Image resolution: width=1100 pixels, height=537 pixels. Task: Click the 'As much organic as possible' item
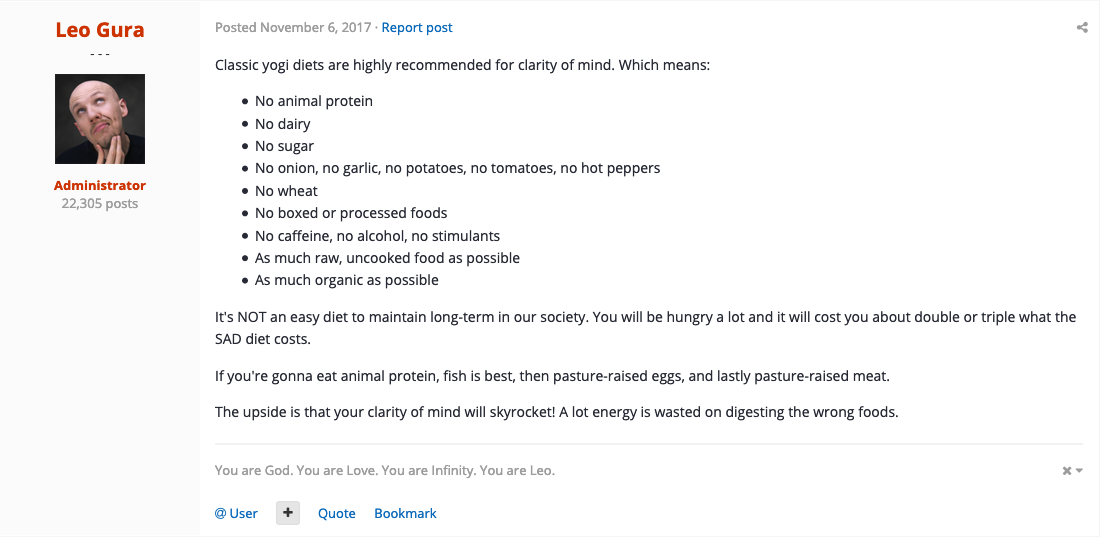(x=347, y=280)
